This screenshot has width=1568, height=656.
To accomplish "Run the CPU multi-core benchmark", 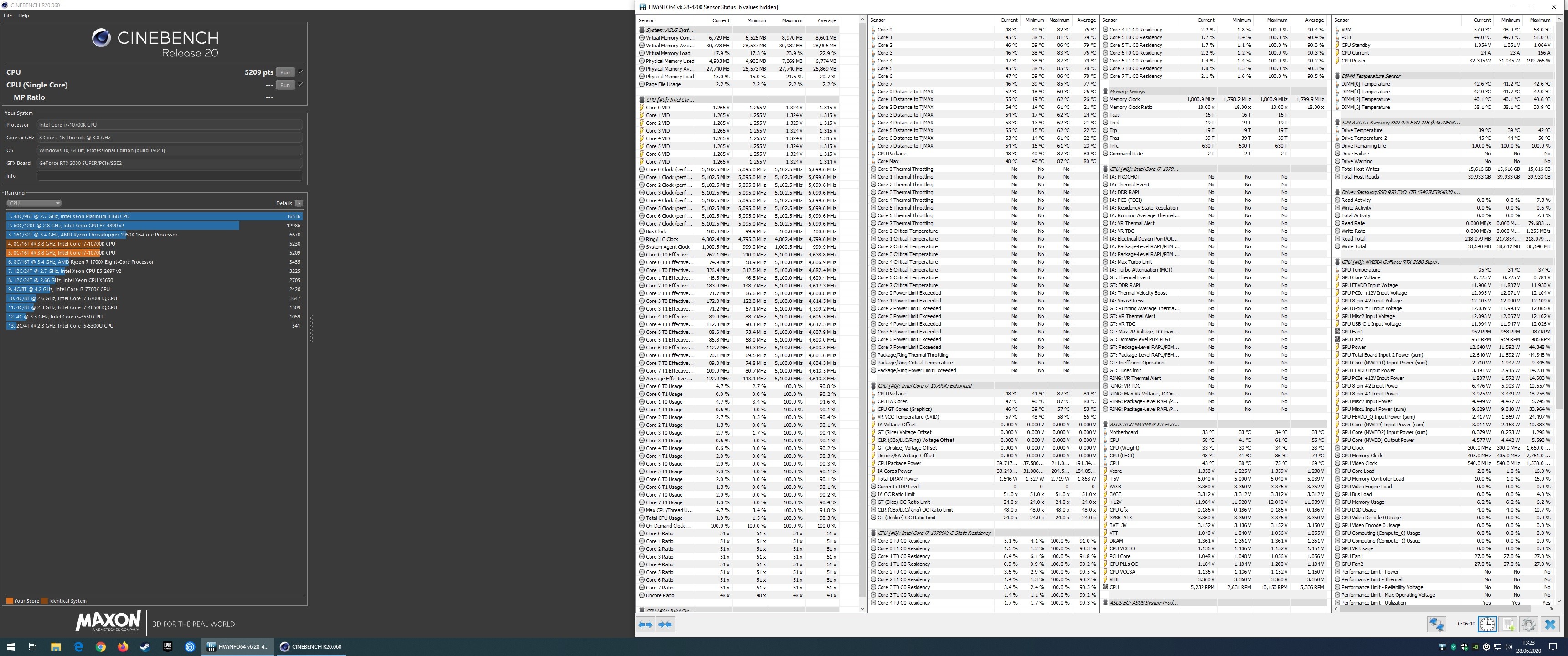I will tap(285, 72).
